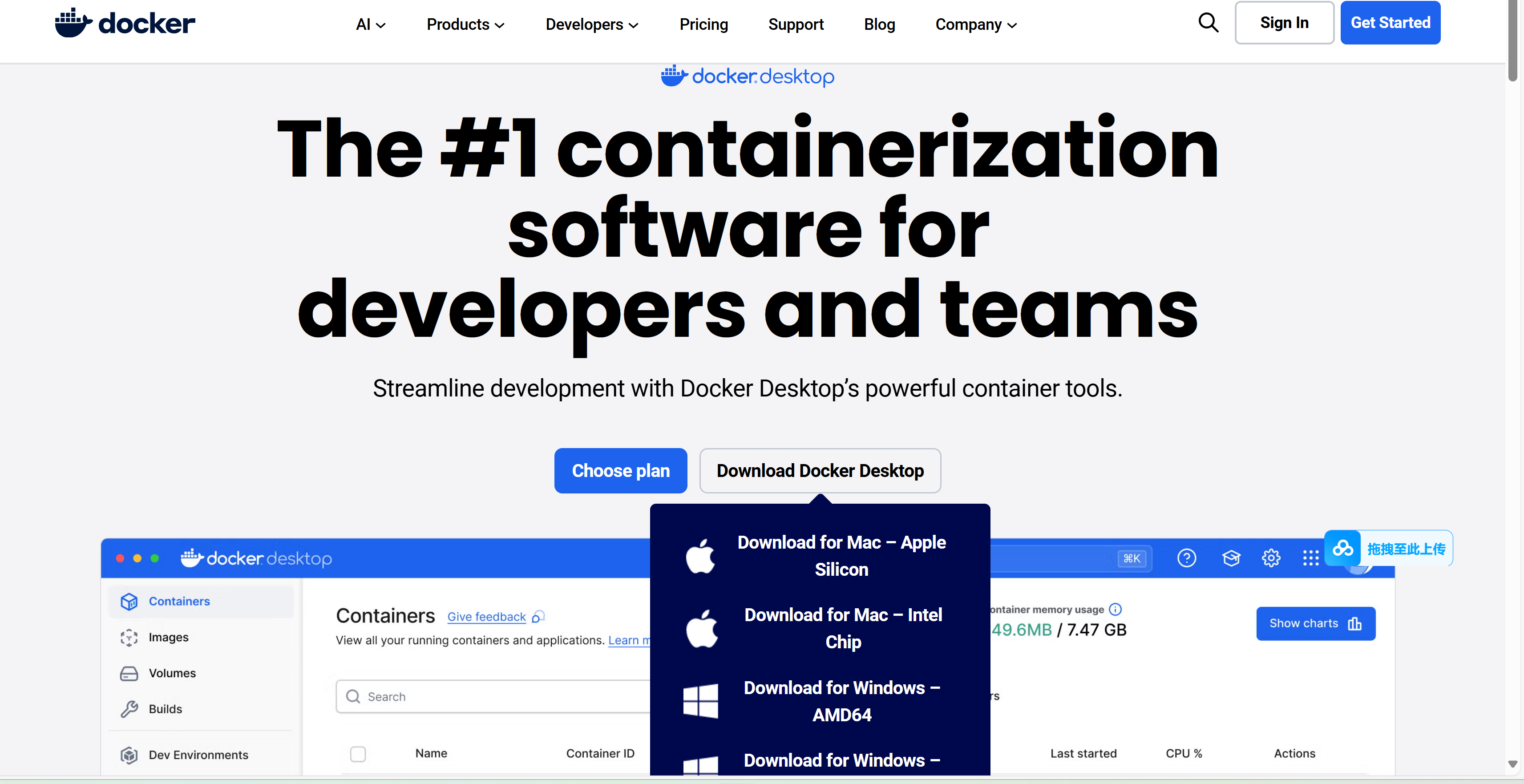Image resolution: width=1524 pixels, height=784 pixels.
Task: Expand the AI dropdown menu
Action: 371,25
